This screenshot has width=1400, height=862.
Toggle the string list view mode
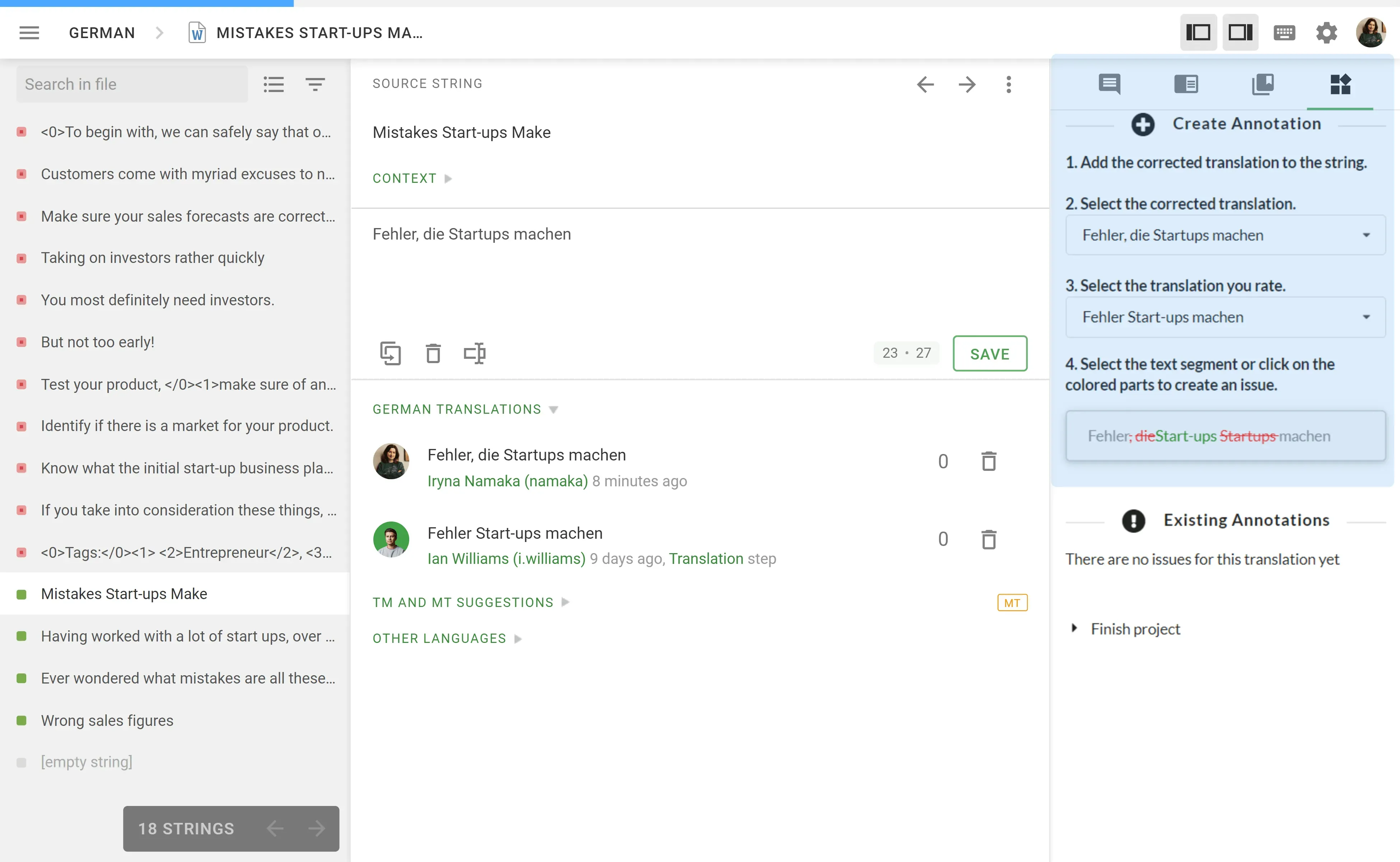pos(274,84)
